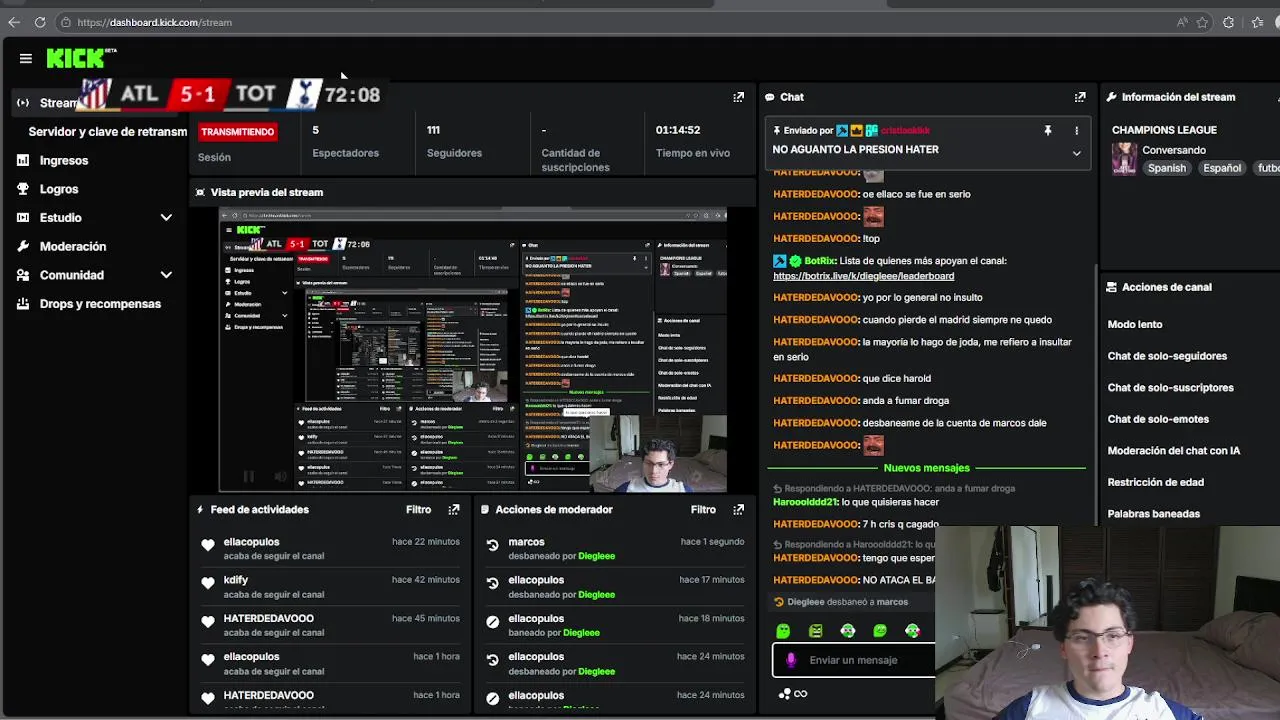
Task: Toggle Chat de solo-seguidores
Action: click(x=1167, y=356)
